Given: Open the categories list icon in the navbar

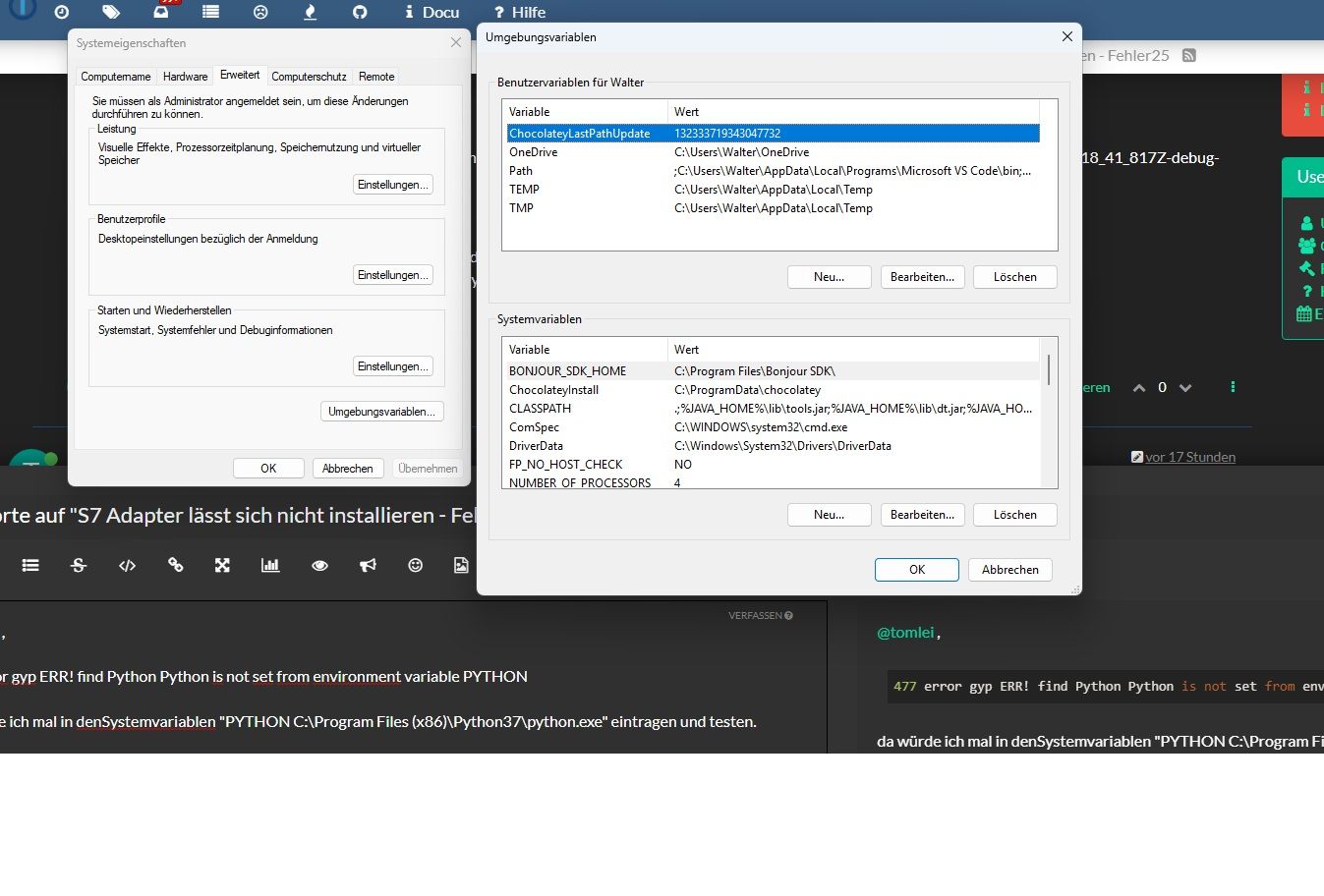Looking at the screenshot, I should pyautogui.click(x=210, y=12).
